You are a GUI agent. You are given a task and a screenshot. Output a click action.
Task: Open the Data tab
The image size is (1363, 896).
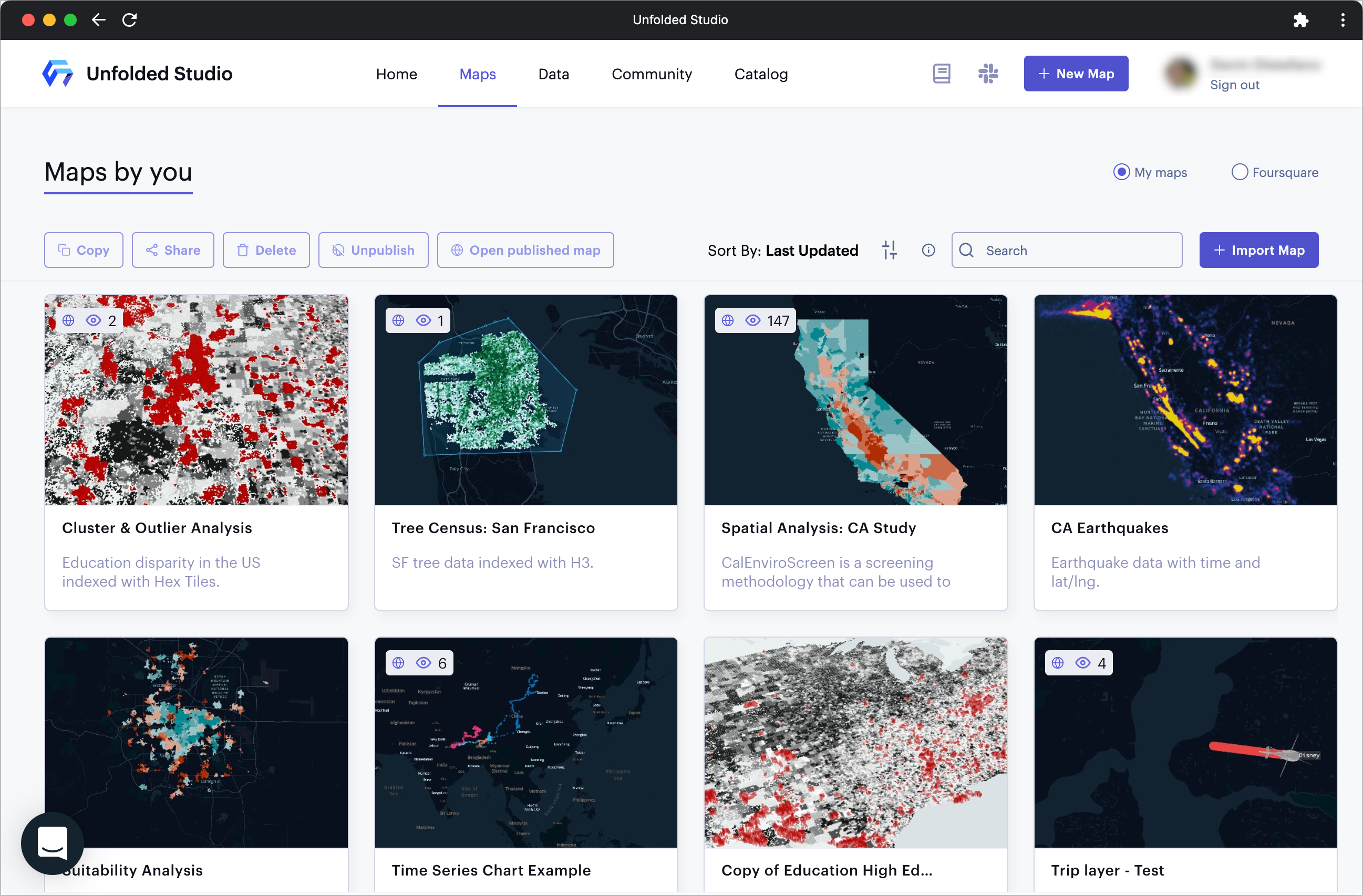point(553,74)
